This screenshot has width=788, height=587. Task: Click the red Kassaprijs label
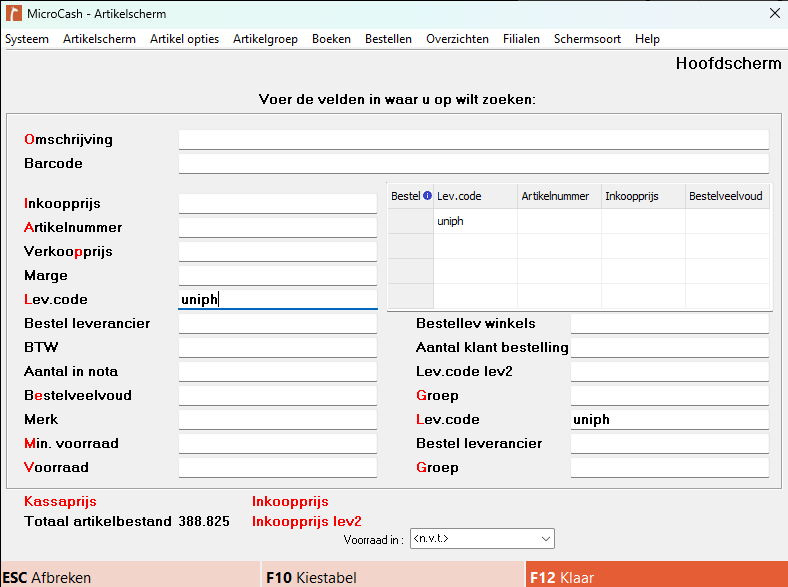click(x=60, y=502)
